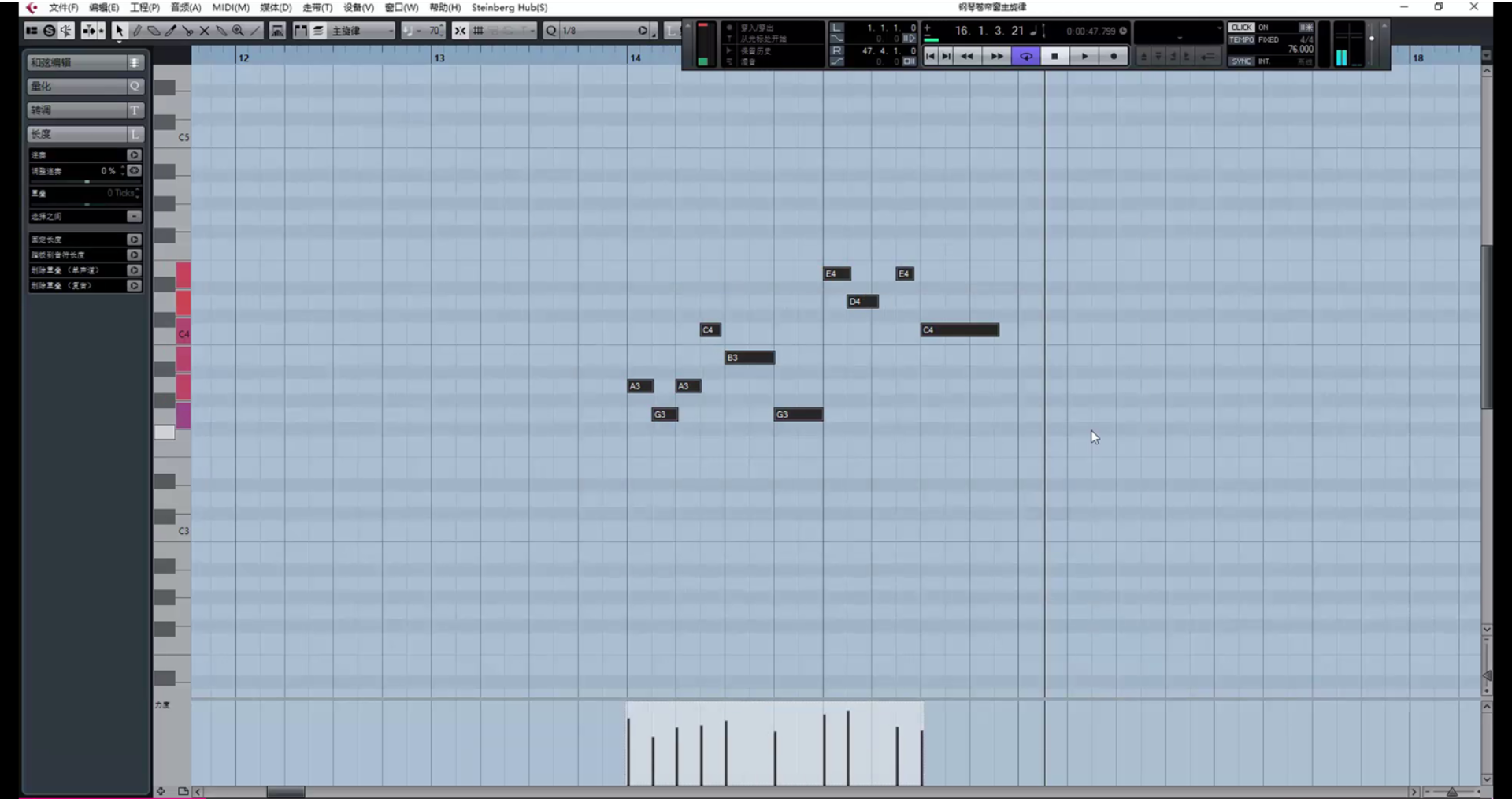Select the Glue tool
The image size is (1512, 799).
click(221, 31)
